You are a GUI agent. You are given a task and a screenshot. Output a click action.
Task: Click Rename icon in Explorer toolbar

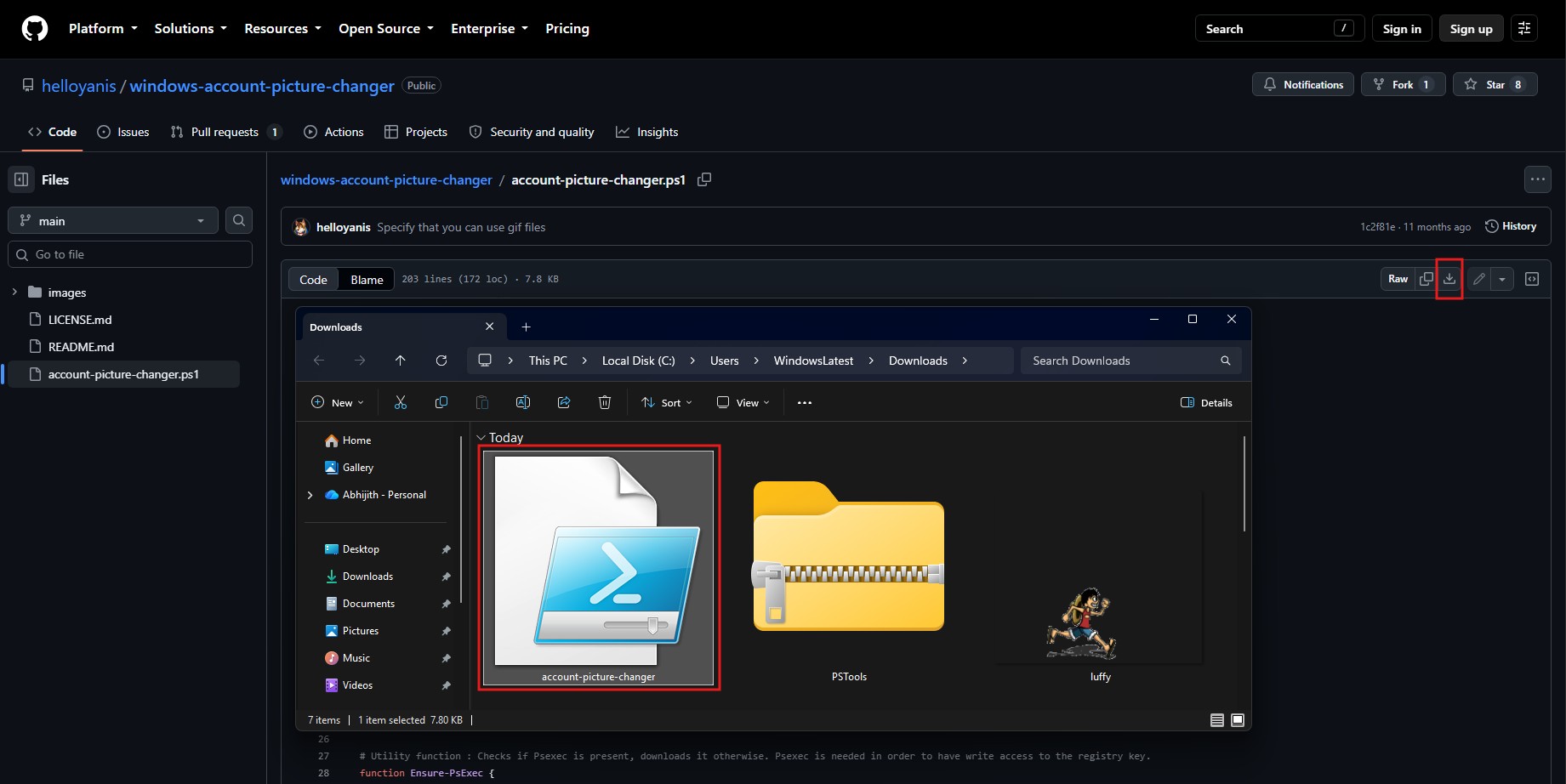(523, 402)
